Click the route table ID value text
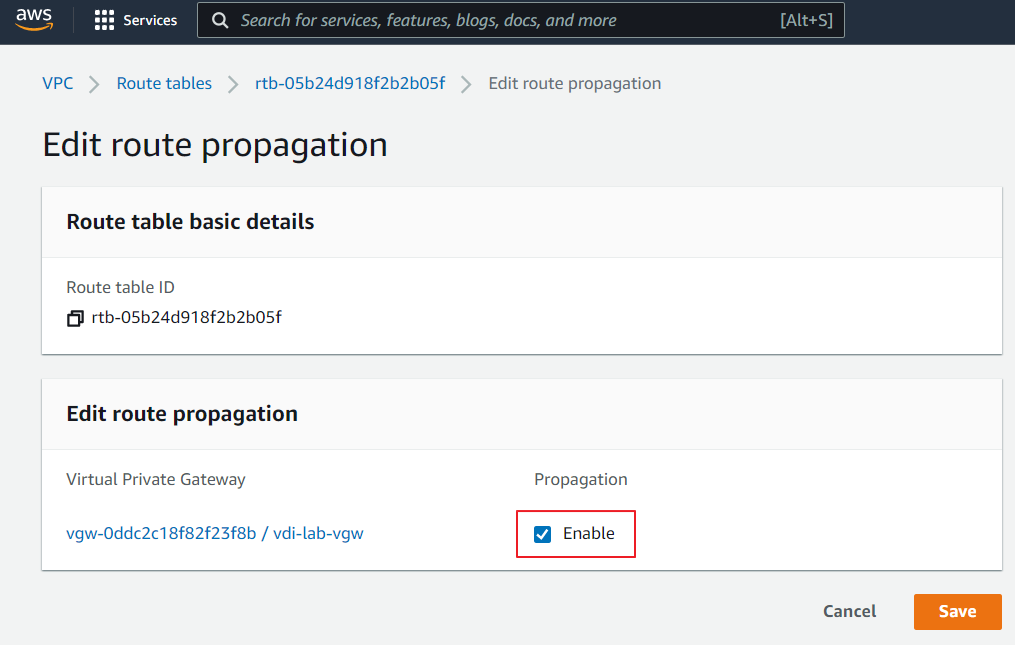Image resolution: width=1015 pixels, height=645 pixels. click(x=186, y=318)
